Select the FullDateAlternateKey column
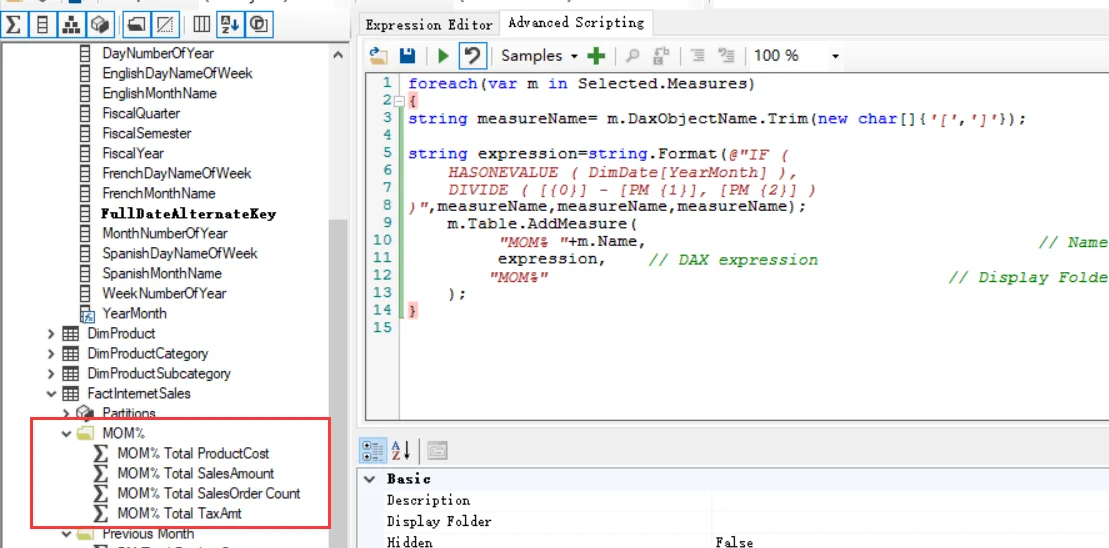Viewport: 1109px width, 548px height. pyautogui.click(x=189, y=214)
